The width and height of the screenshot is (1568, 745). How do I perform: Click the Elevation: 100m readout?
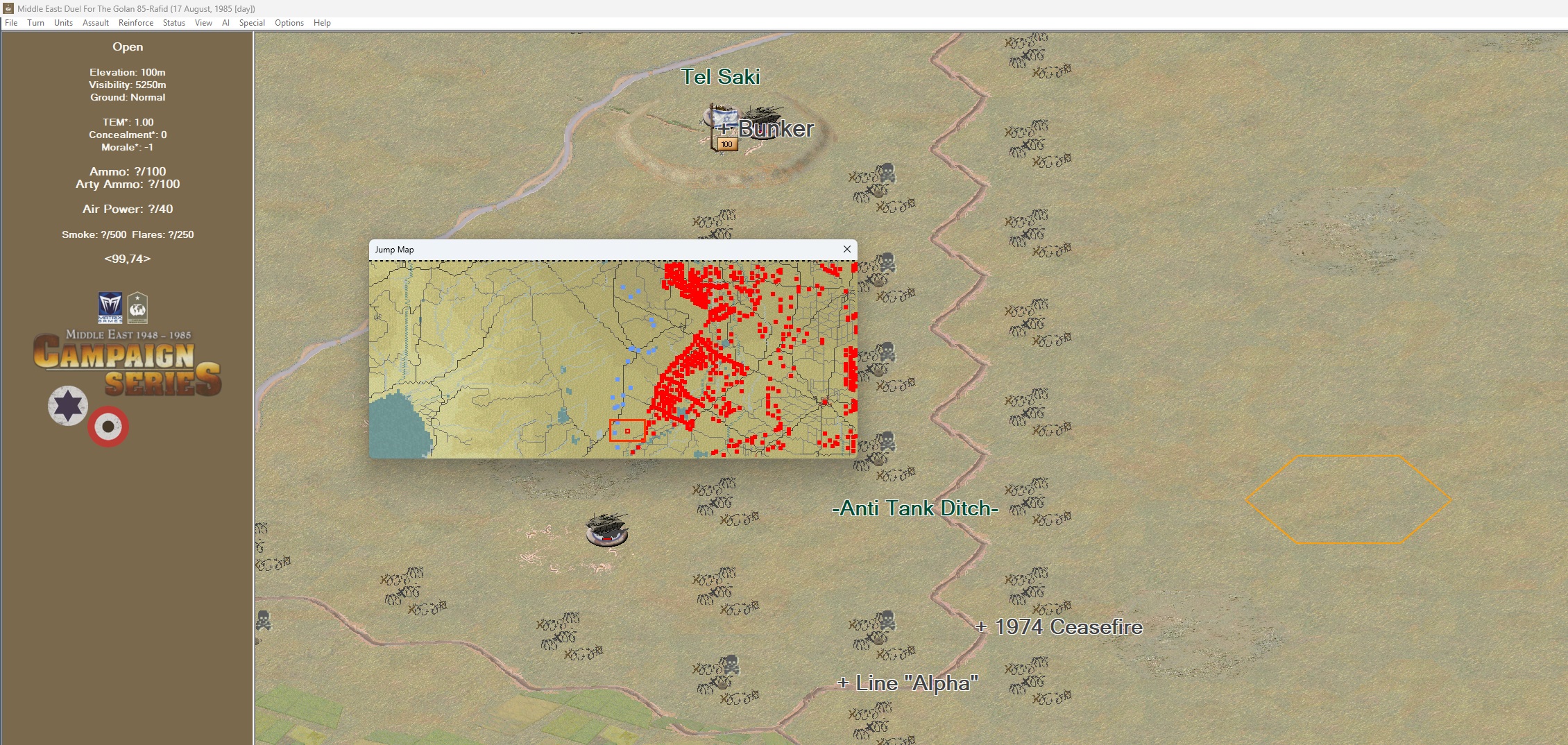(128, 72)
